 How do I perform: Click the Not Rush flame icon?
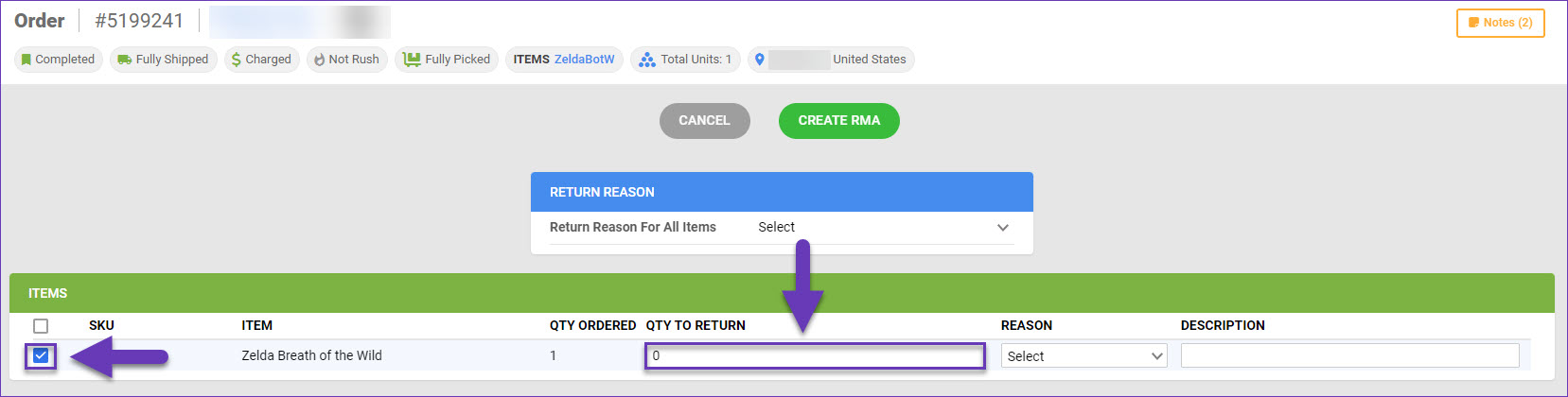[x=319, y=60]
